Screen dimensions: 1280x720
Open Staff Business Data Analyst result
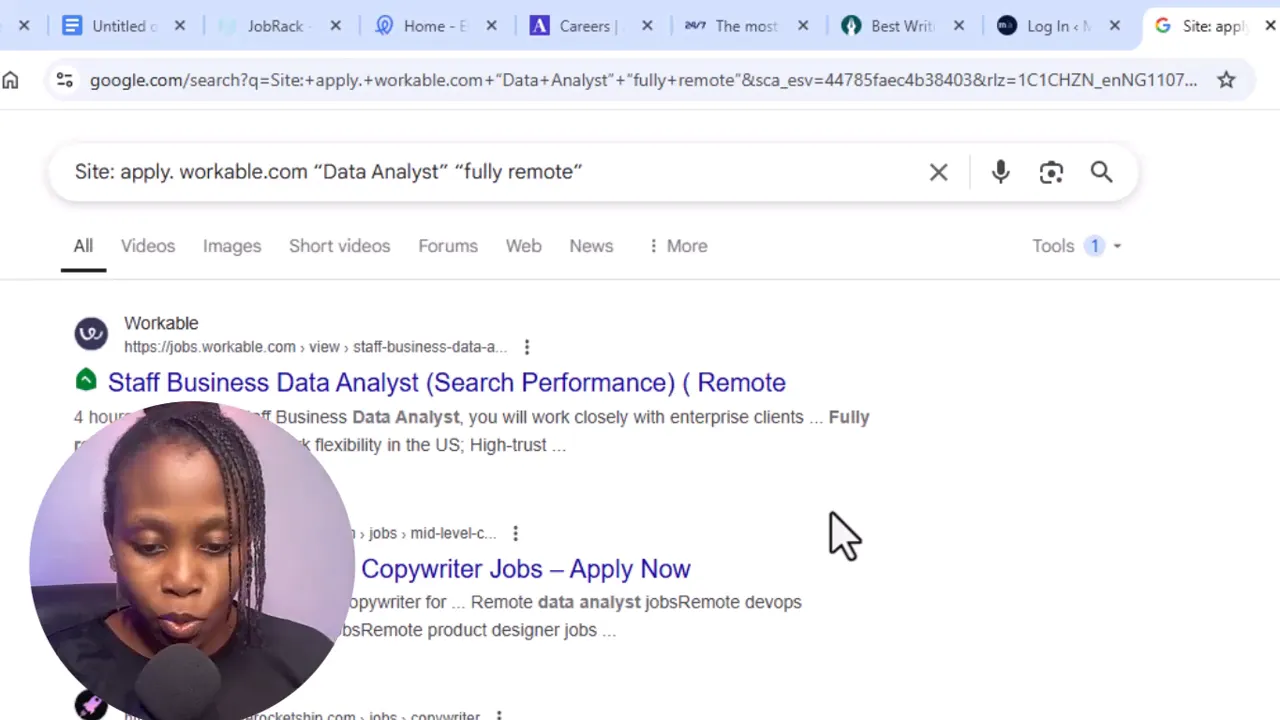coord(446,382)
